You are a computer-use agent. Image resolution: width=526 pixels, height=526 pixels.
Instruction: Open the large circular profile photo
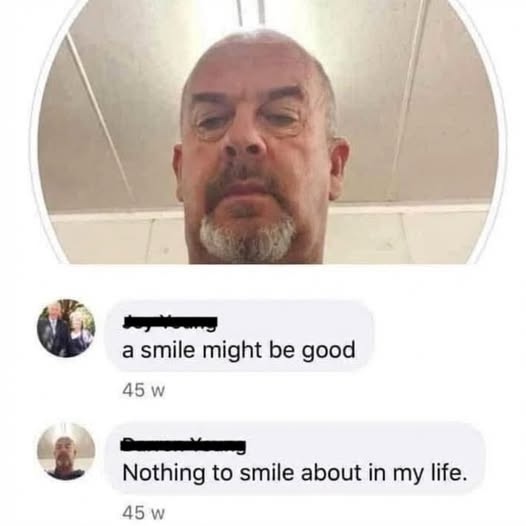[268, 132]
